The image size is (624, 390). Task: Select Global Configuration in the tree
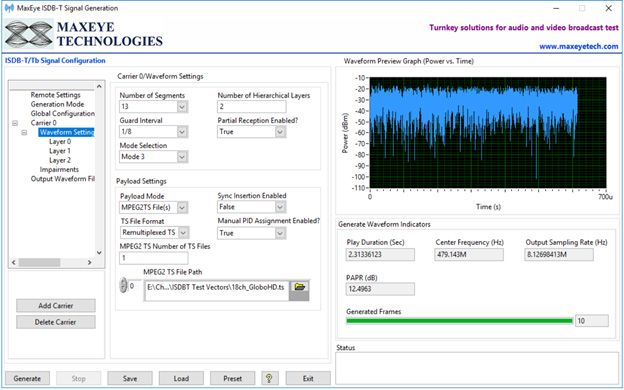point(62,114)
